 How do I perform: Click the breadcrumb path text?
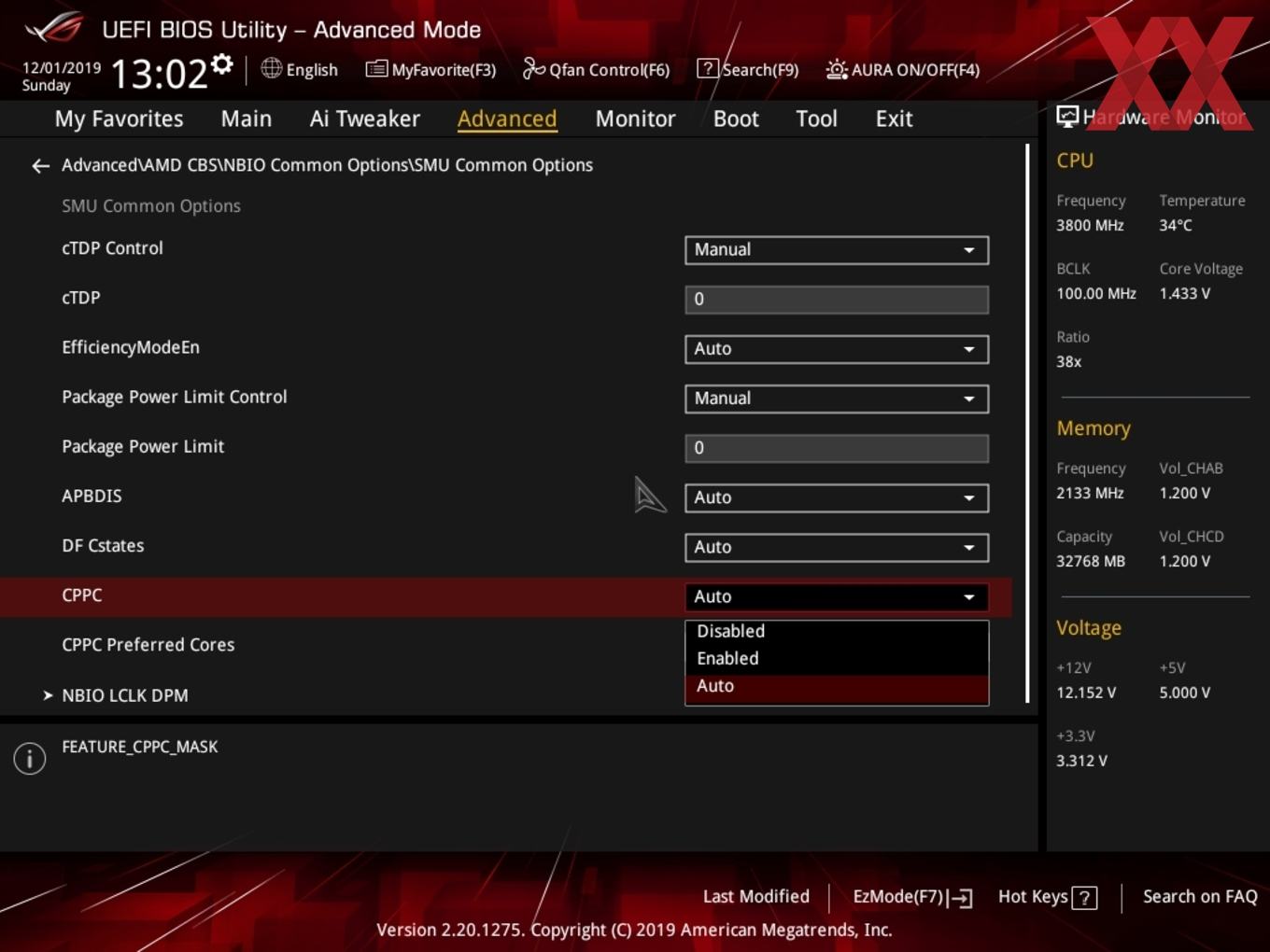(x=327, y=165)
